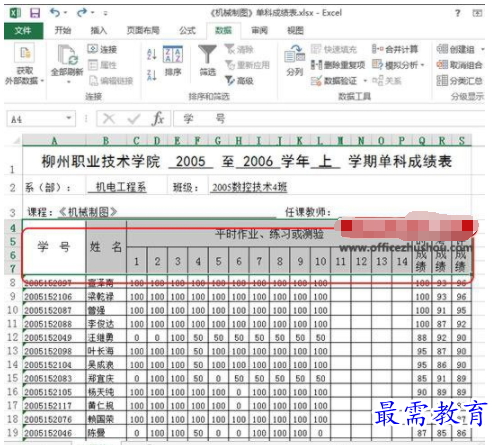Click the 分类汇总 subtotal button
496x445 pixels.
coord(459,81)
